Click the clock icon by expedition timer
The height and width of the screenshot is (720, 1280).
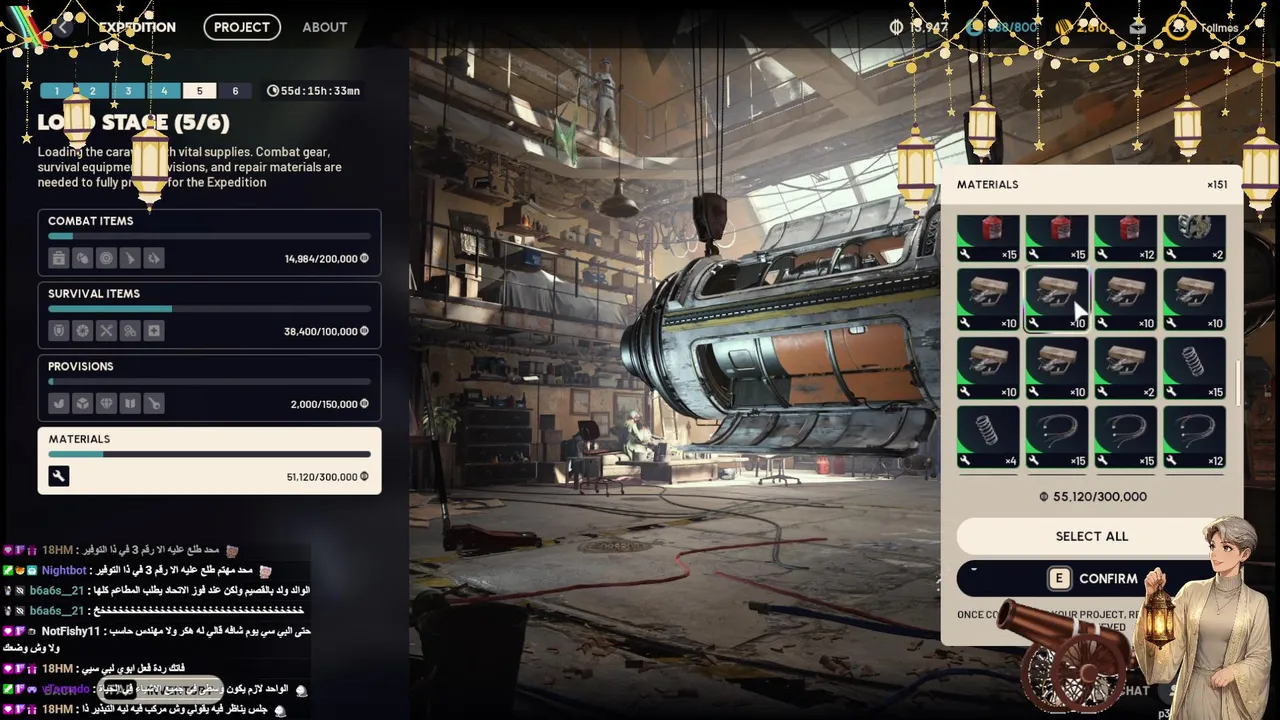(273, 91)
